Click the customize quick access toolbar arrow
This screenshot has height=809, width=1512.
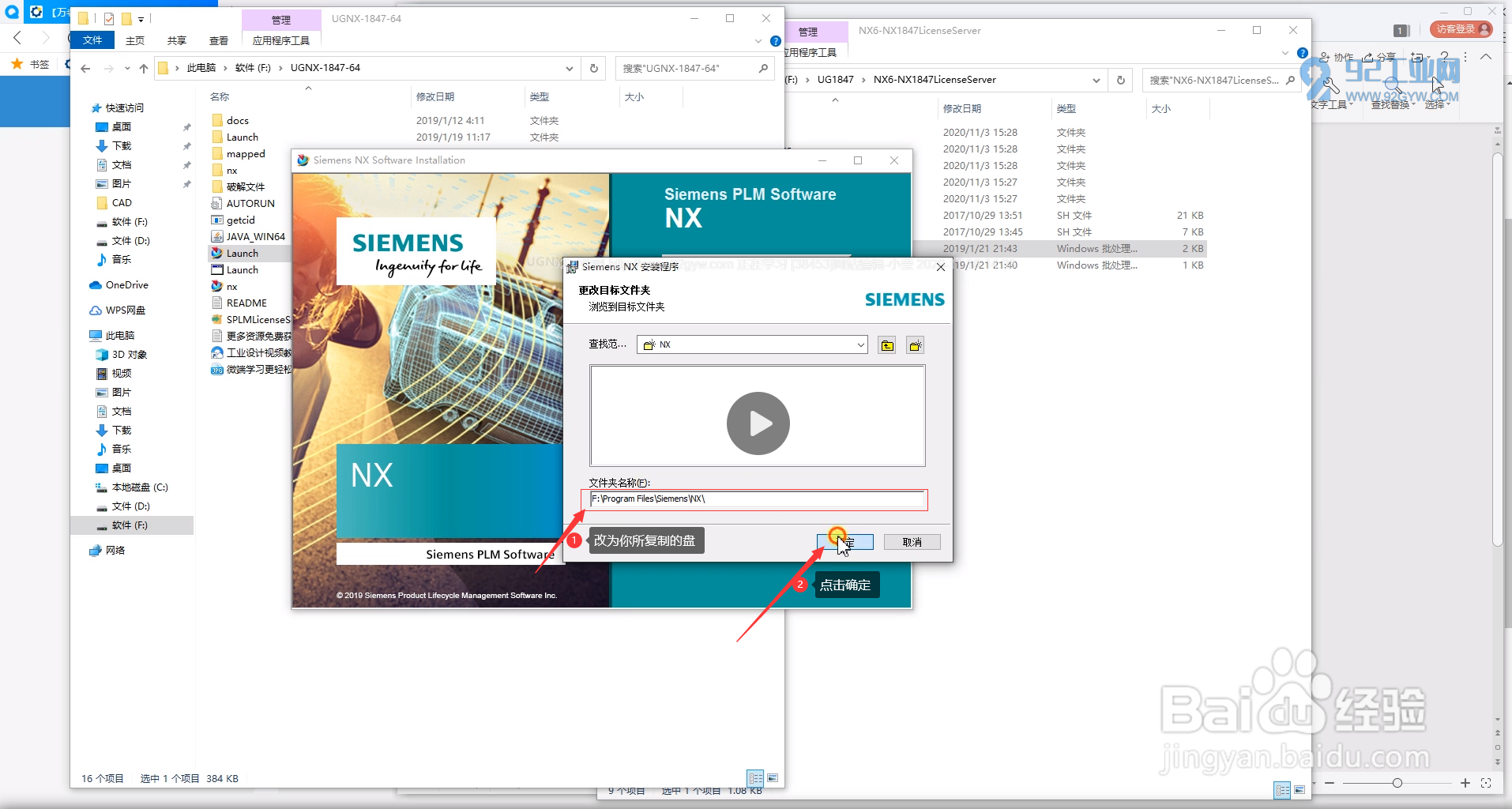click(141, 19)
